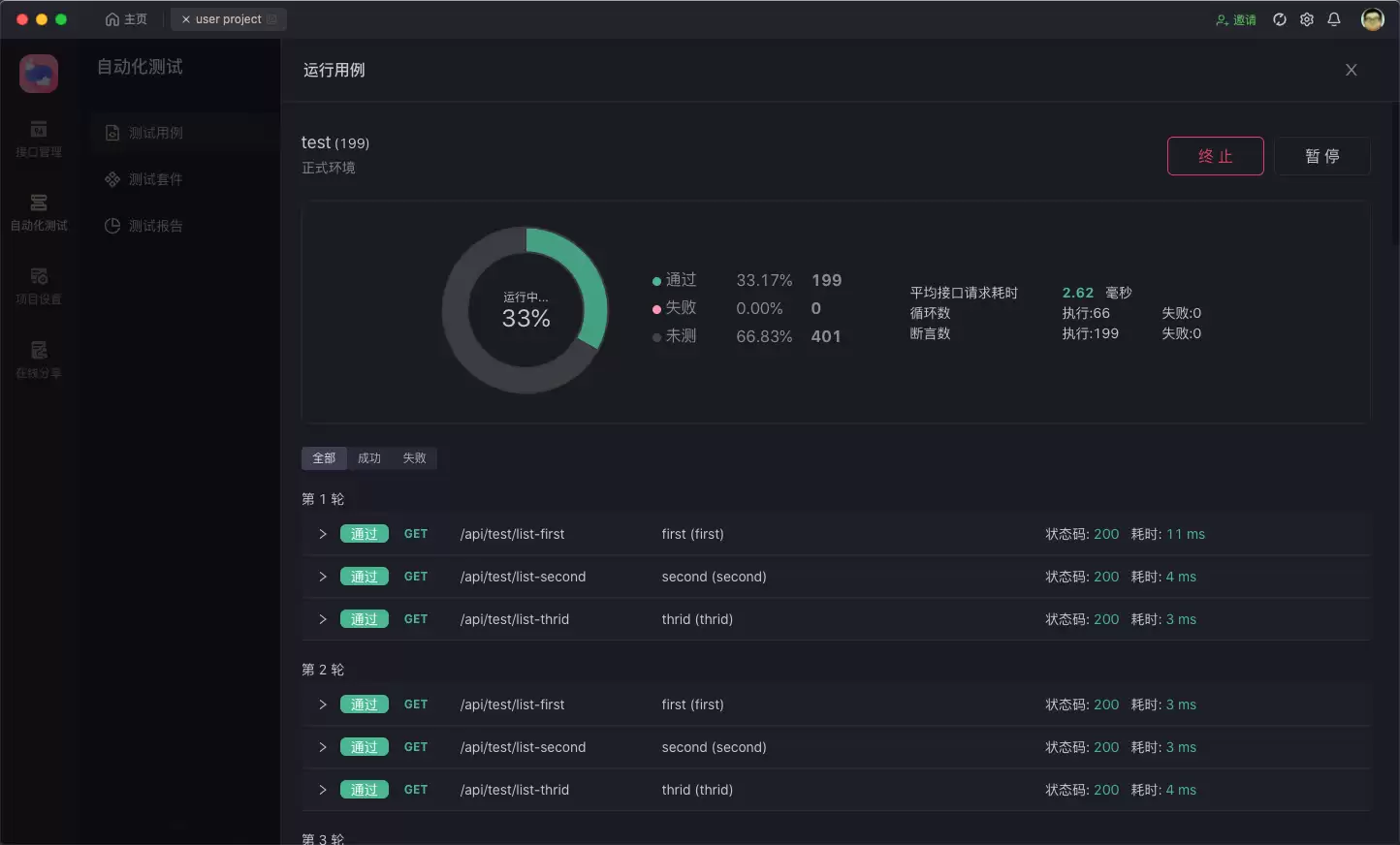
Task: Expand round 1 list-first row
Action: point(323,534)
